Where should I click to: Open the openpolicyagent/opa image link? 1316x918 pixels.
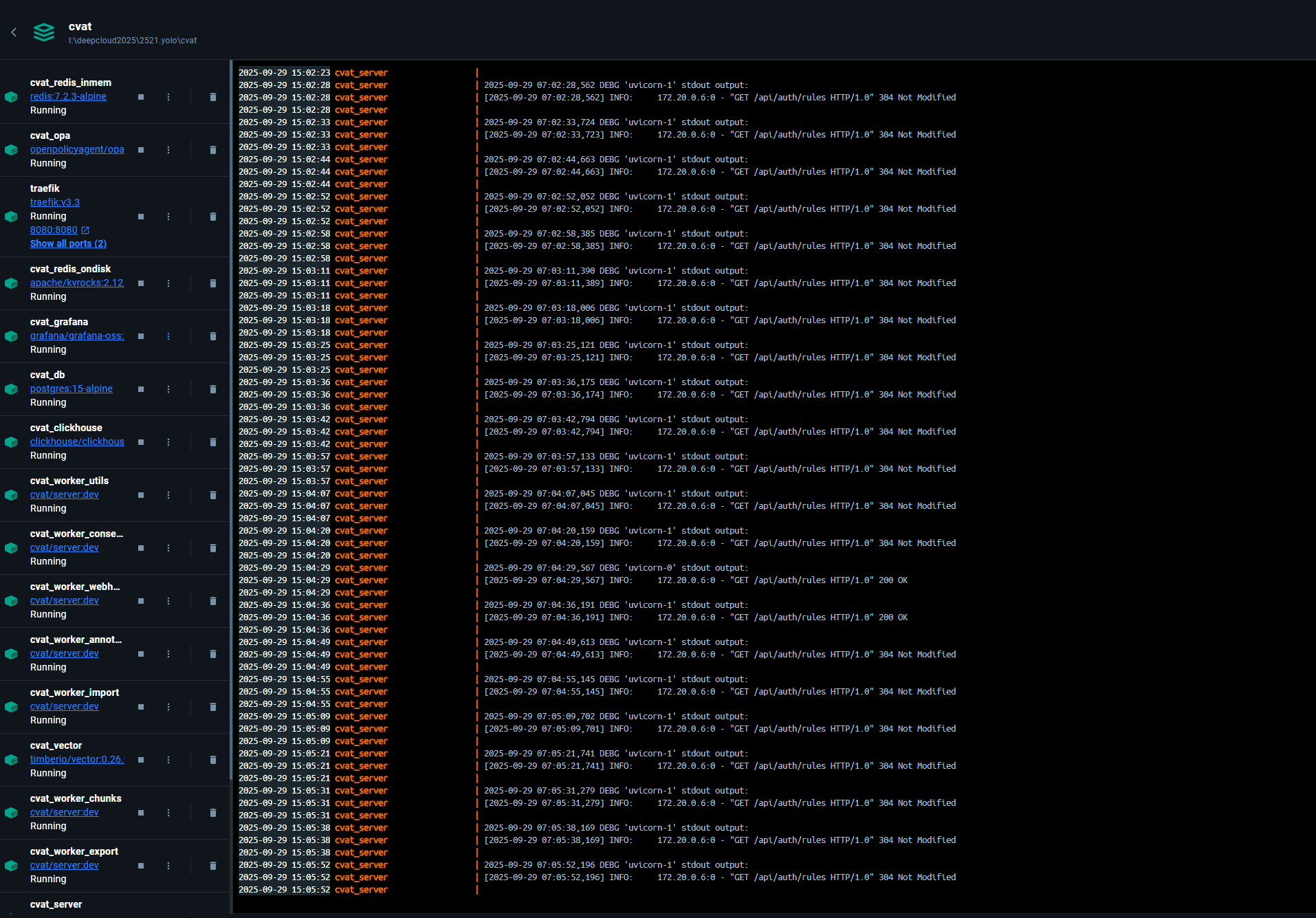pos(77,149)
